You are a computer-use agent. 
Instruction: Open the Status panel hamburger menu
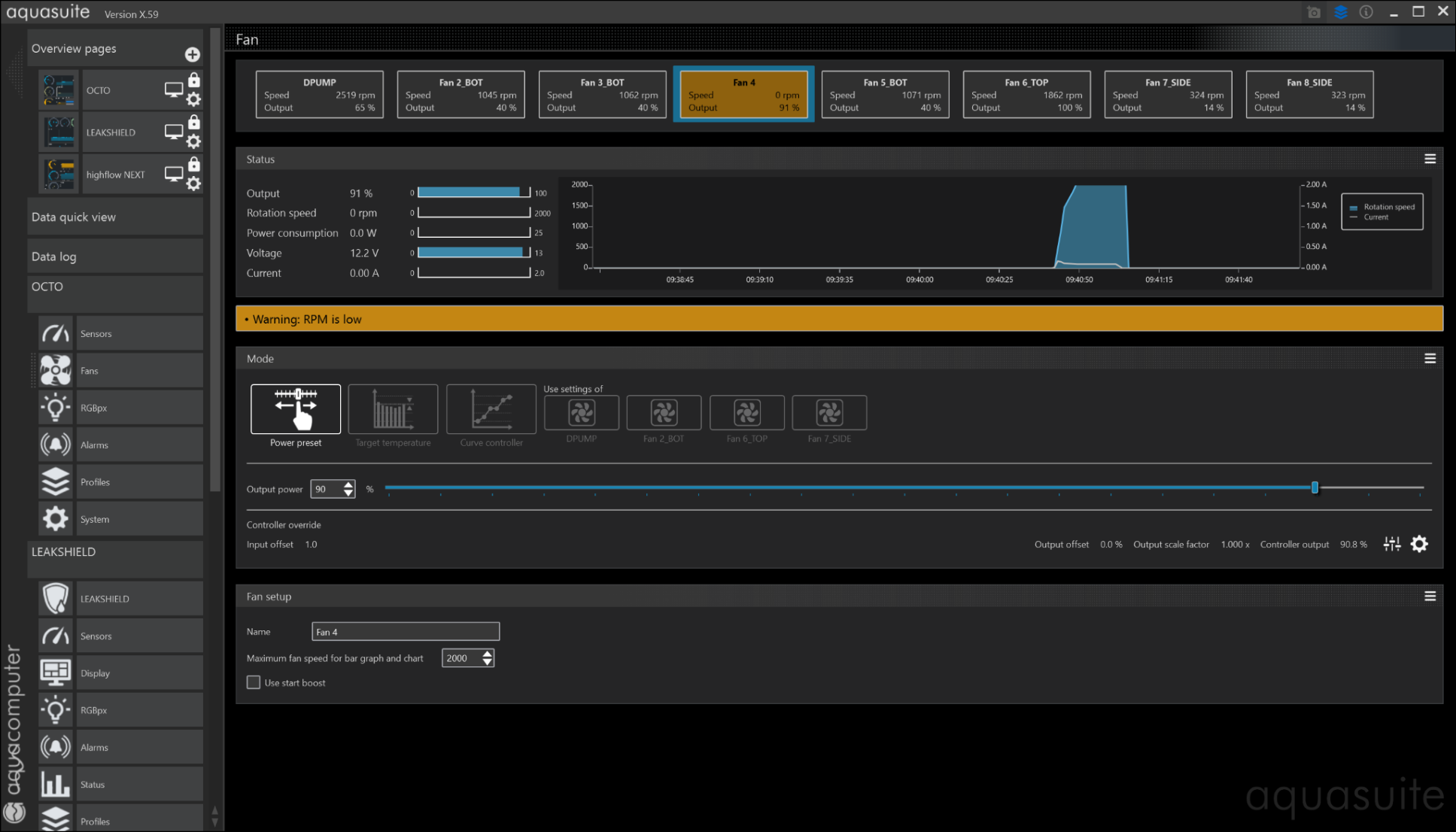1430,159
